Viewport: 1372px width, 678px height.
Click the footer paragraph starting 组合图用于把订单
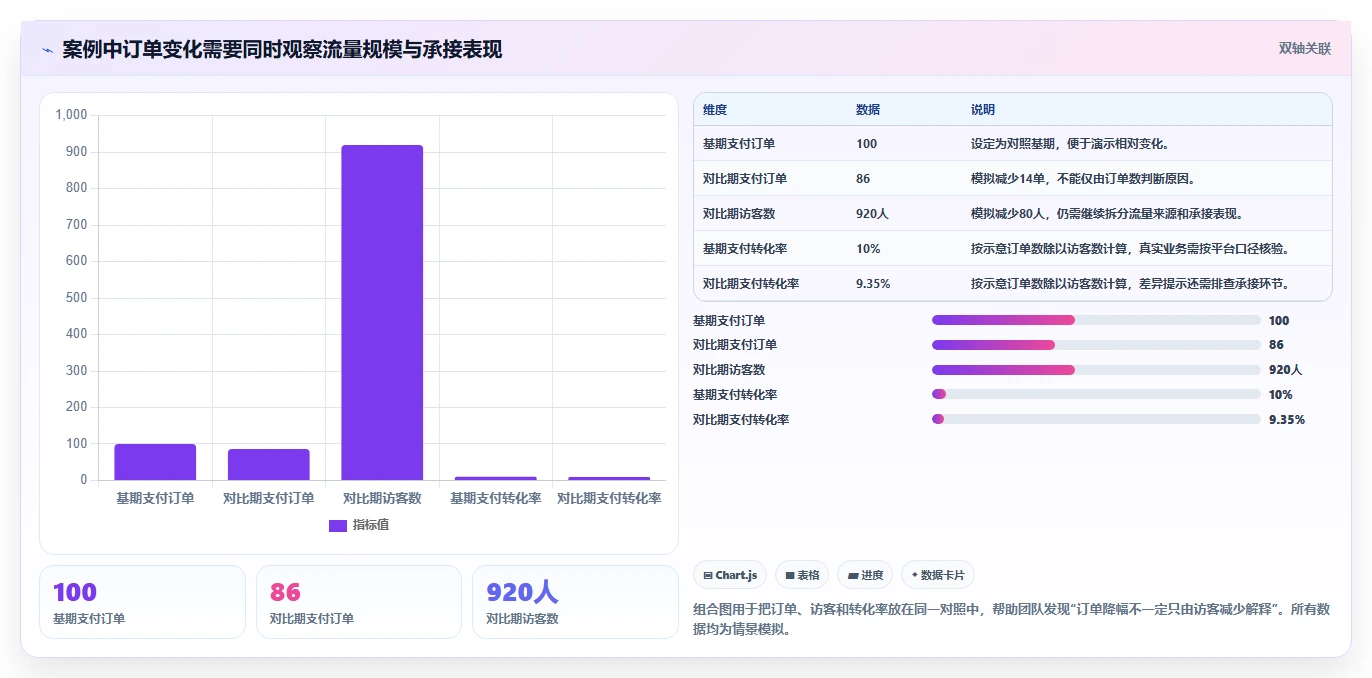pos(1012,619)
